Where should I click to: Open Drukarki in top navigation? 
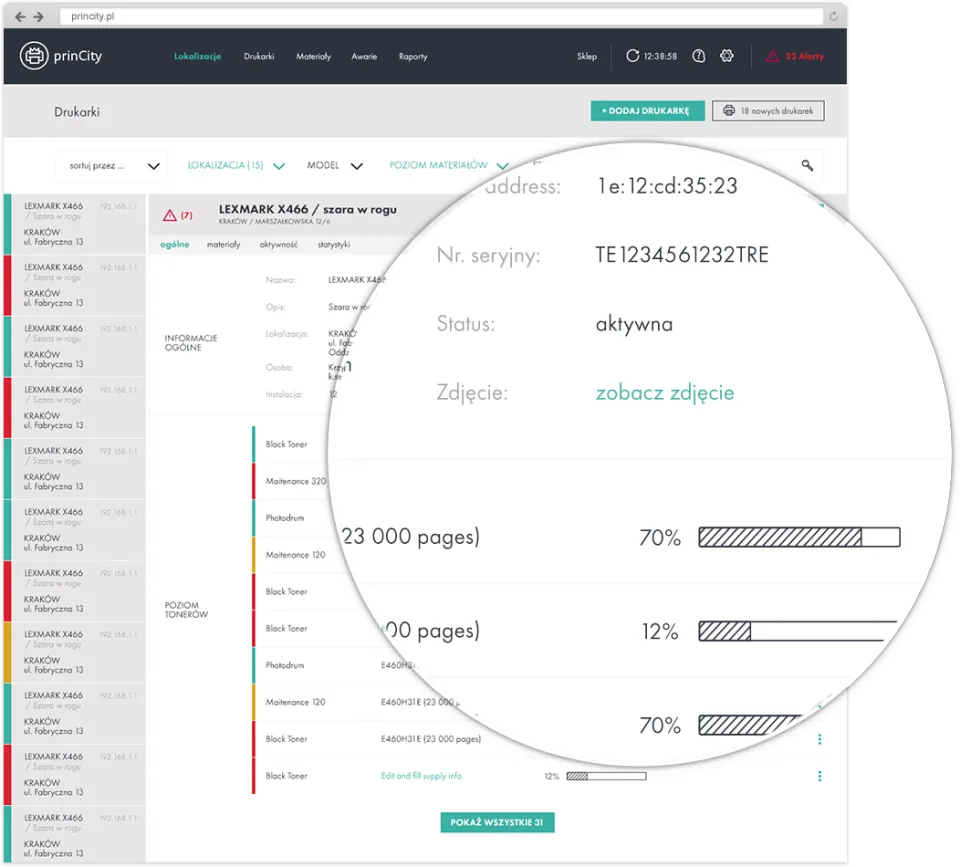coord(259,56)
